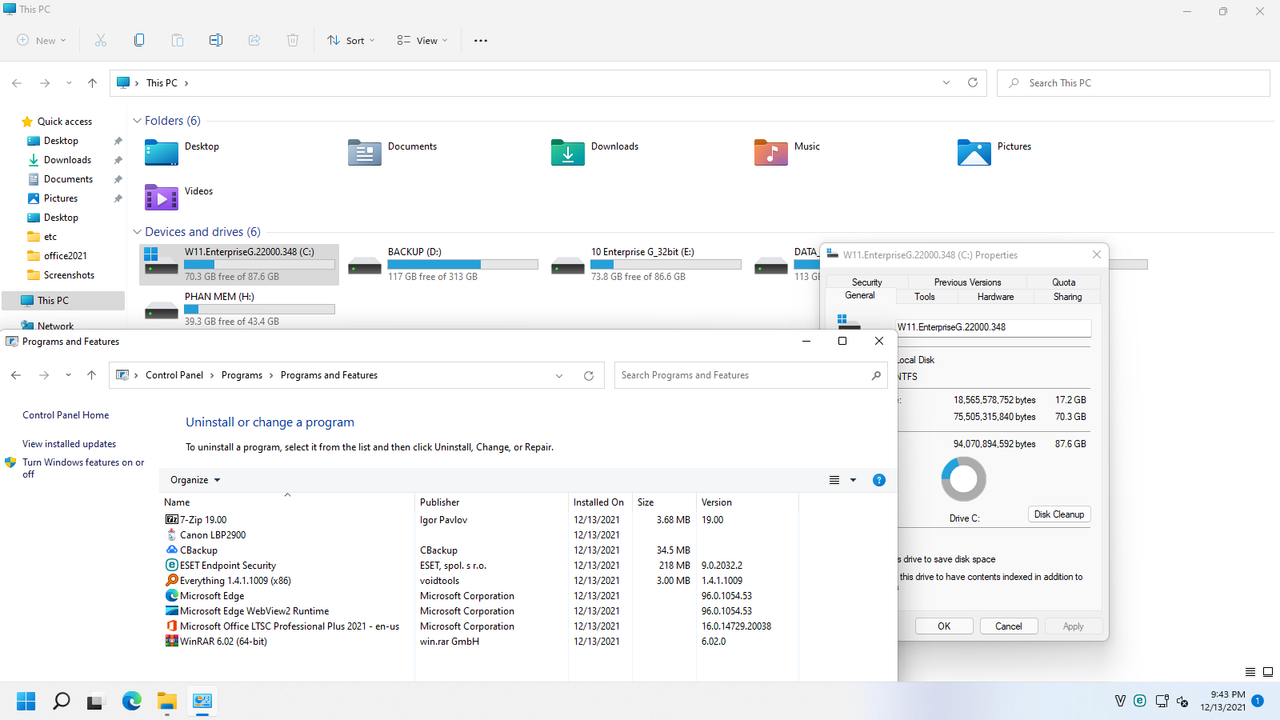Click View installed updates link
The height and width of the screenshot is (720, 1280).
point(69,444)
